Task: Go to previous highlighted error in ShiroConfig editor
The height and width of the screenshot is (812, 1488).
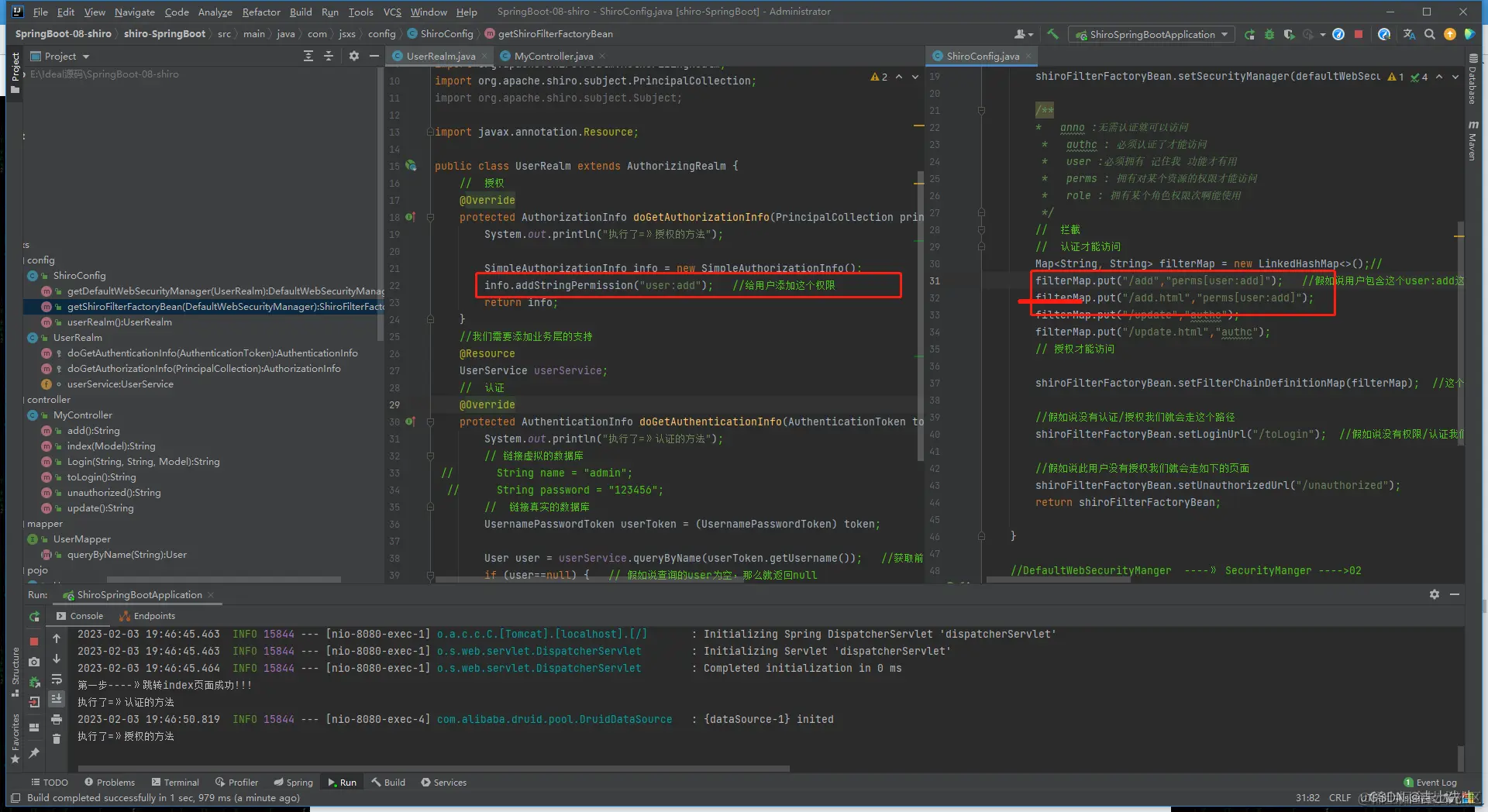Action: click(1439, 77)
